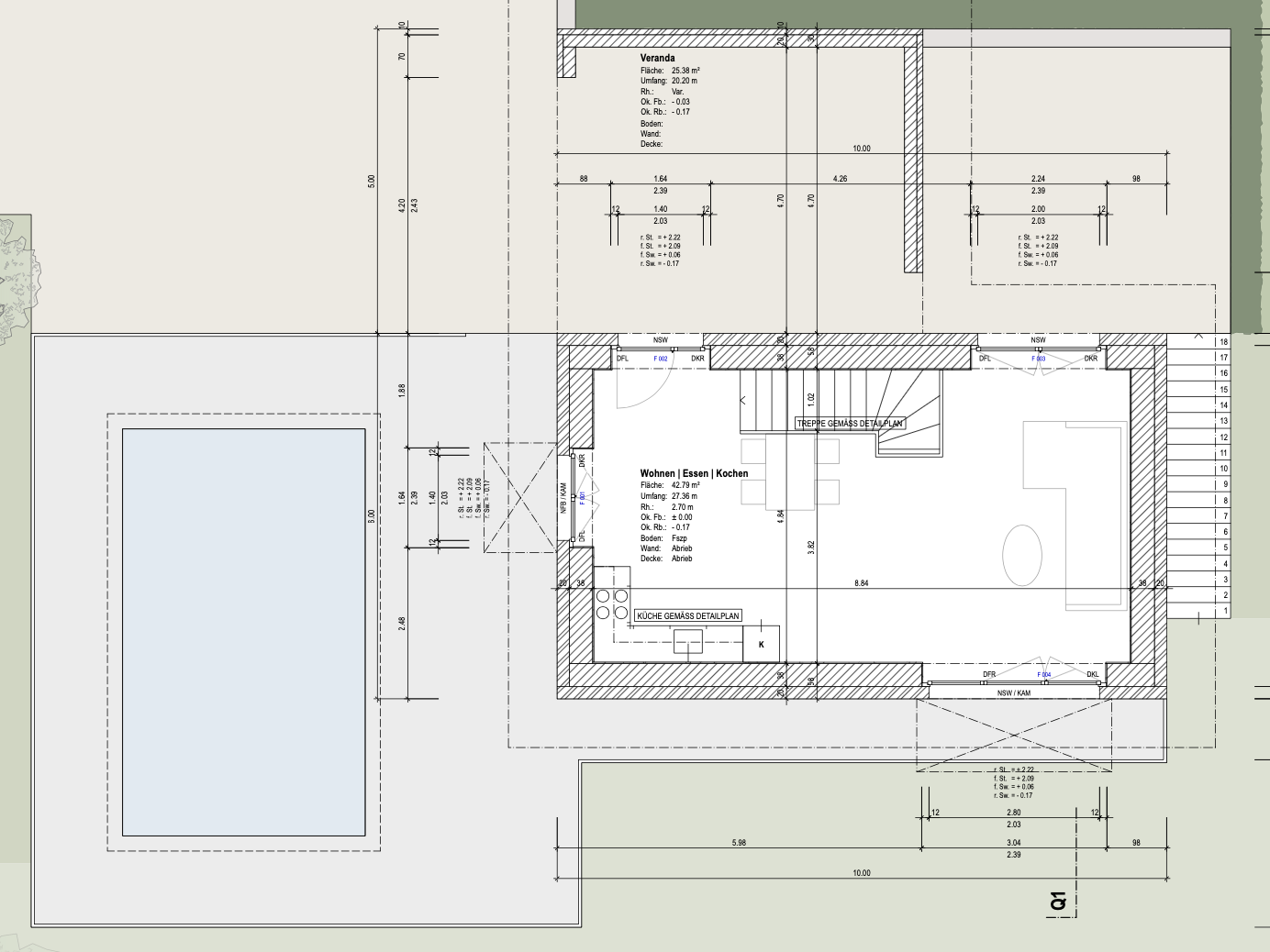Select the refrigerator box marked K

coord(761,644)
